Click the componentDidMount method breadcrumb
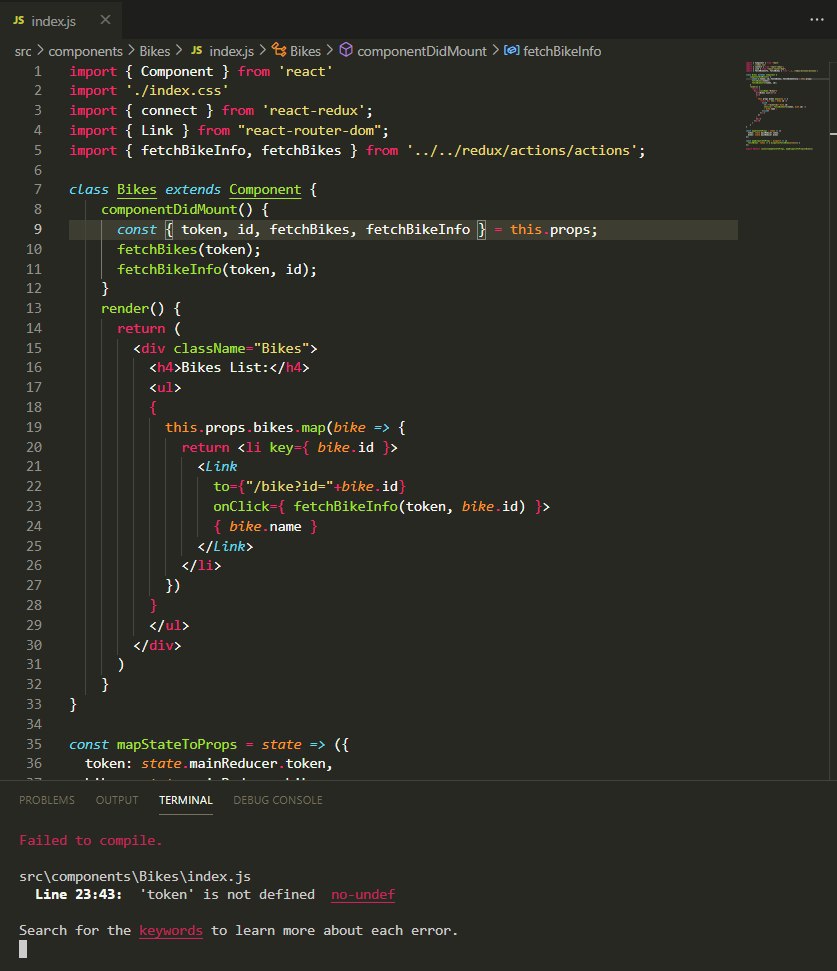The width and height of the screenshot is (837, 971). [422, 51]
